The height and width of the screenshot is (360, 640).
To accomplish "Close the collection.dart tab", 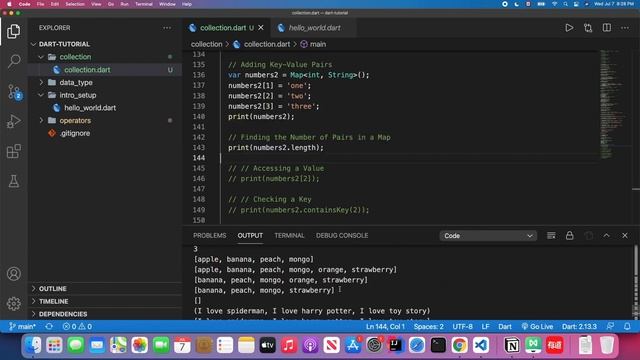I will pos(261,28).
